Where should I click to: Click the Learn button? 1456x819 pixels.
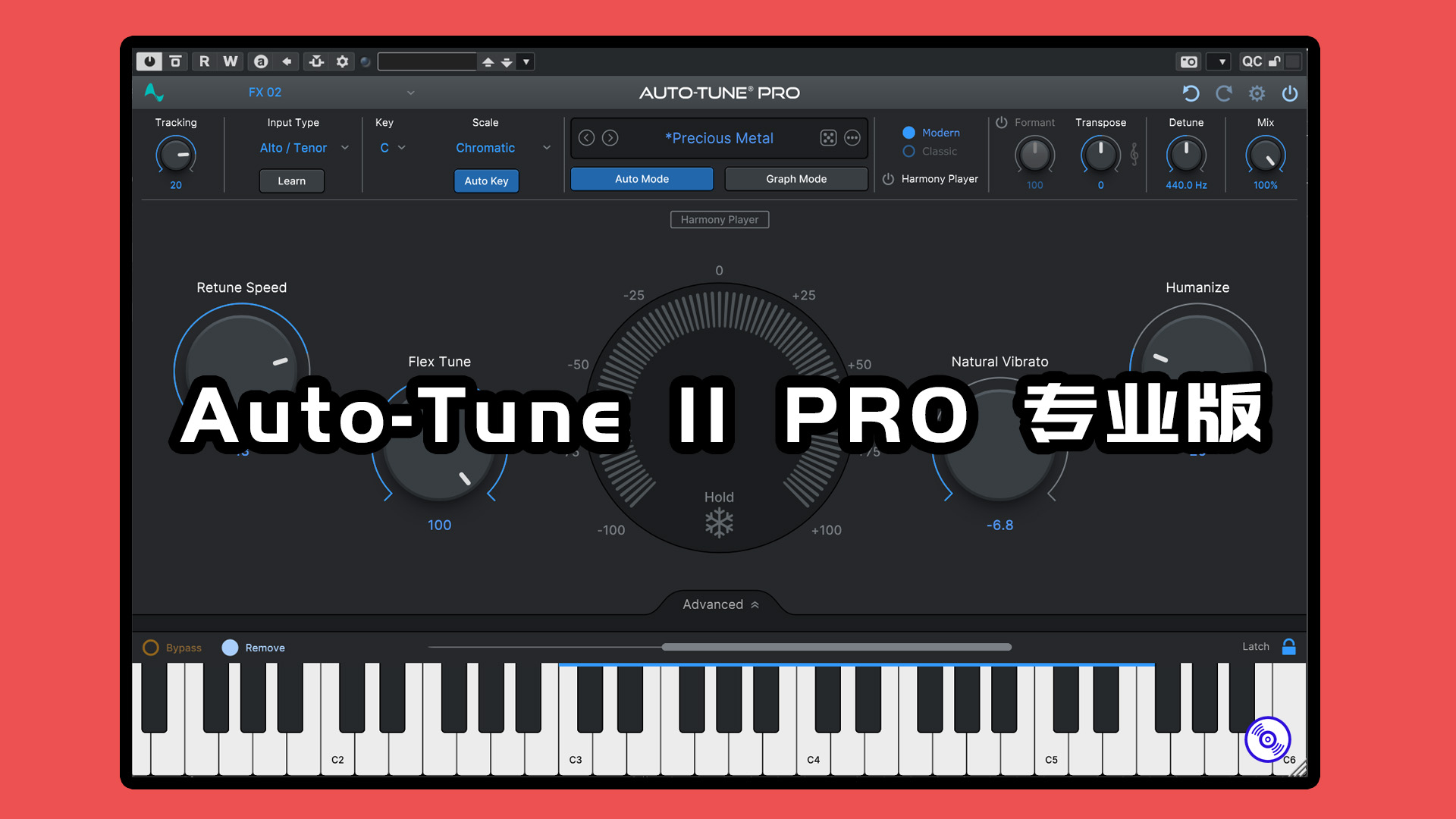[291, 180]
